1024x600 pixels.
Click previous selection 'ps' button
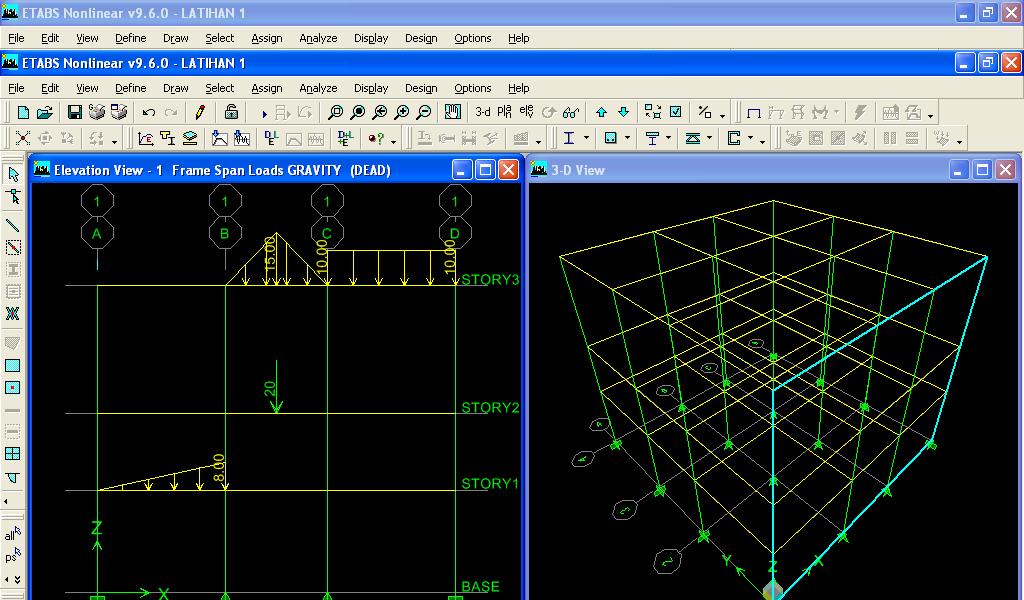tap(12, 556)
